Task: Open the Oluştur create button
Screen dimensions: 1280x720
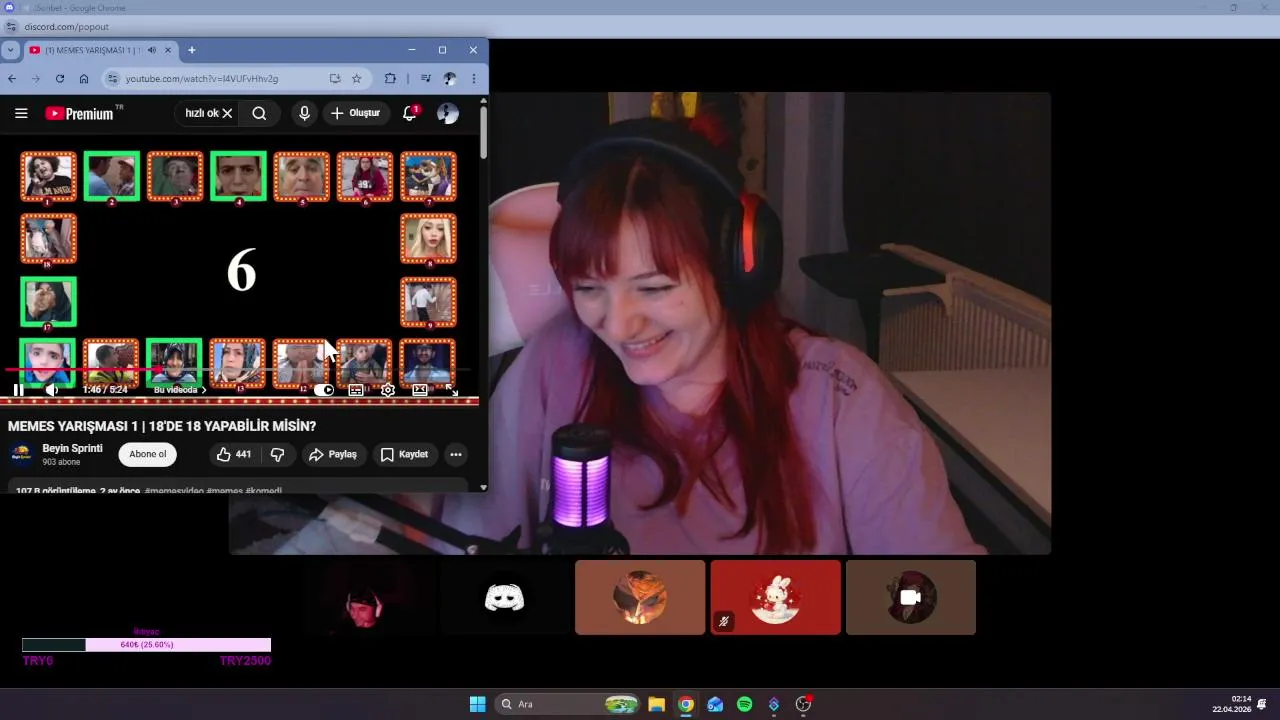Action: pos(356,113)
